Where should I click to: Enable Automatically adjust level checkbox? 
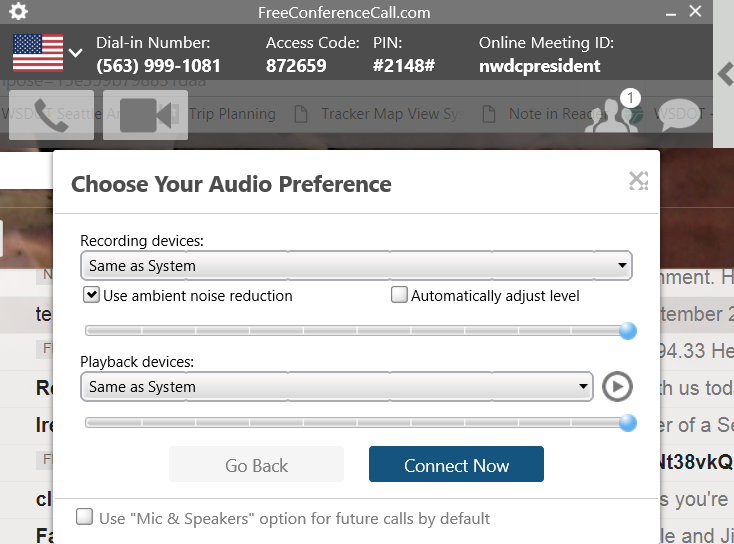(x=399, y=295)
